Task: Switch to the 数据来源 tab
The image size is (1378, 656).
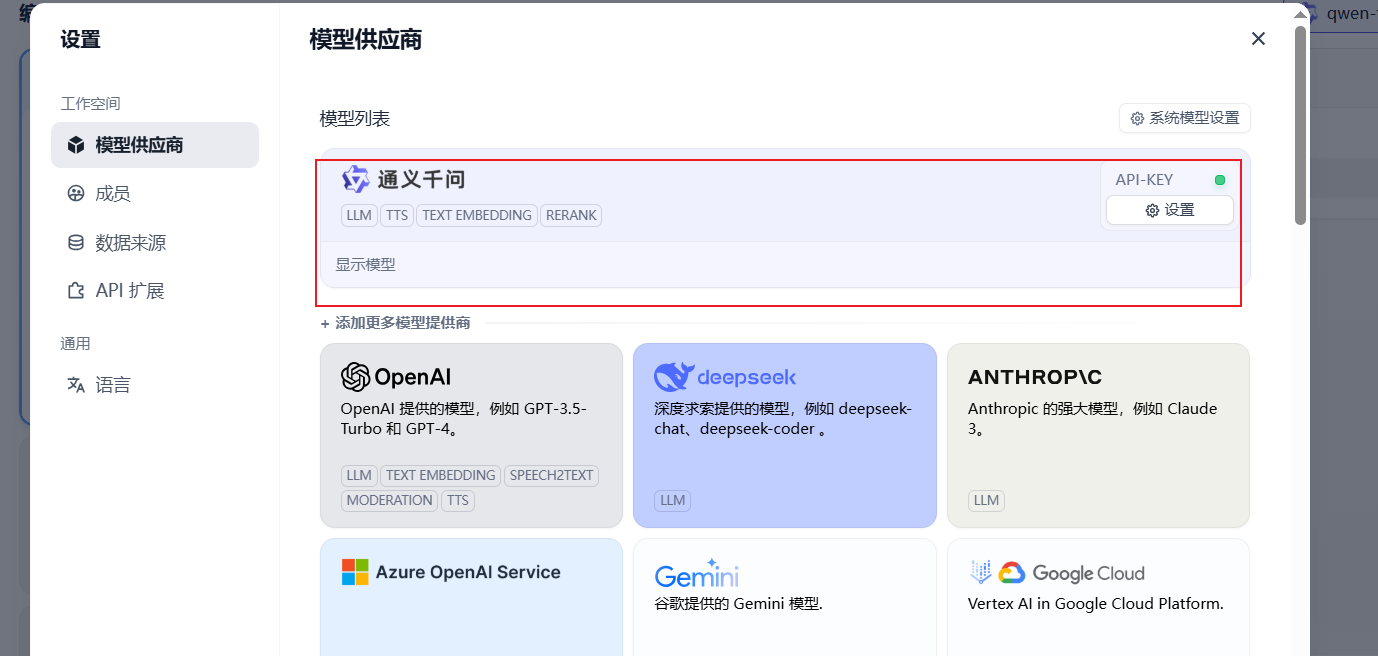Action: [x=130, y=242]
